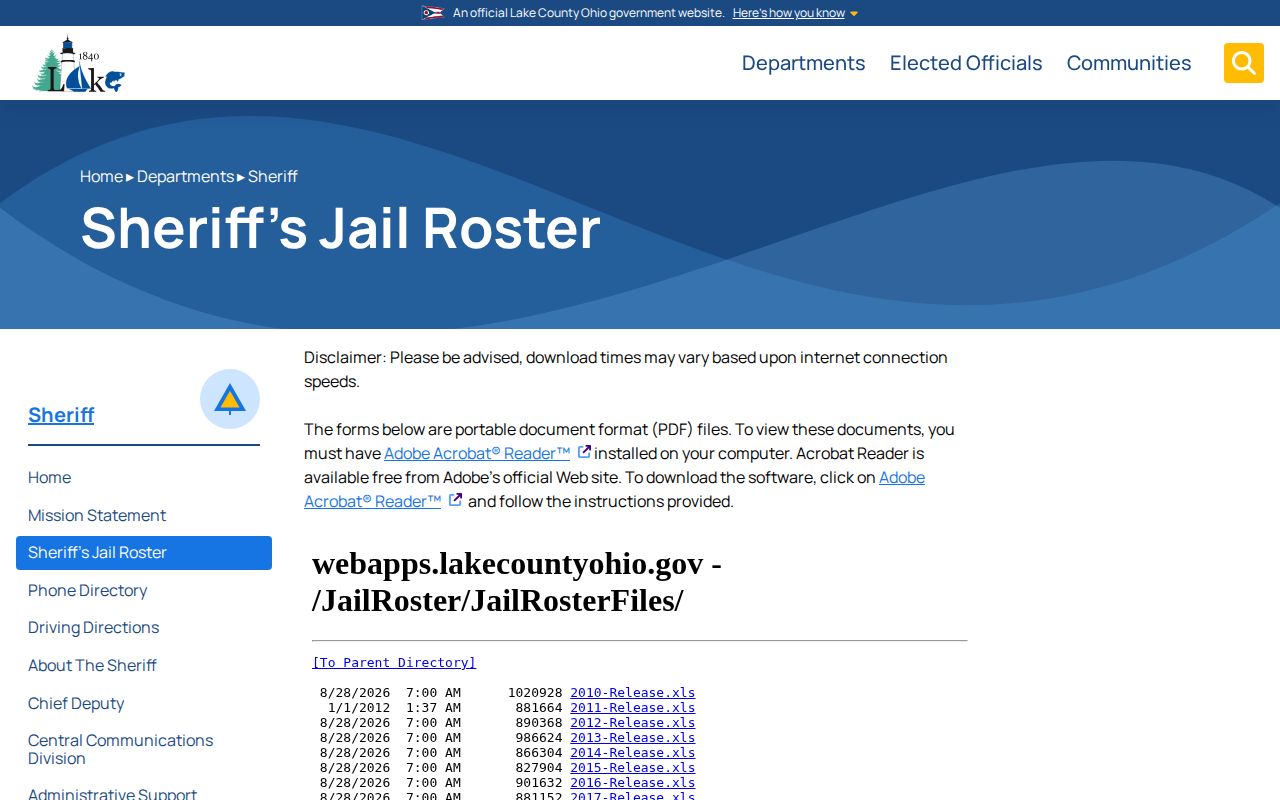Open Phone Directory in the sidebar
Viewport: 1280px width, 800px height.
(87, 590)
